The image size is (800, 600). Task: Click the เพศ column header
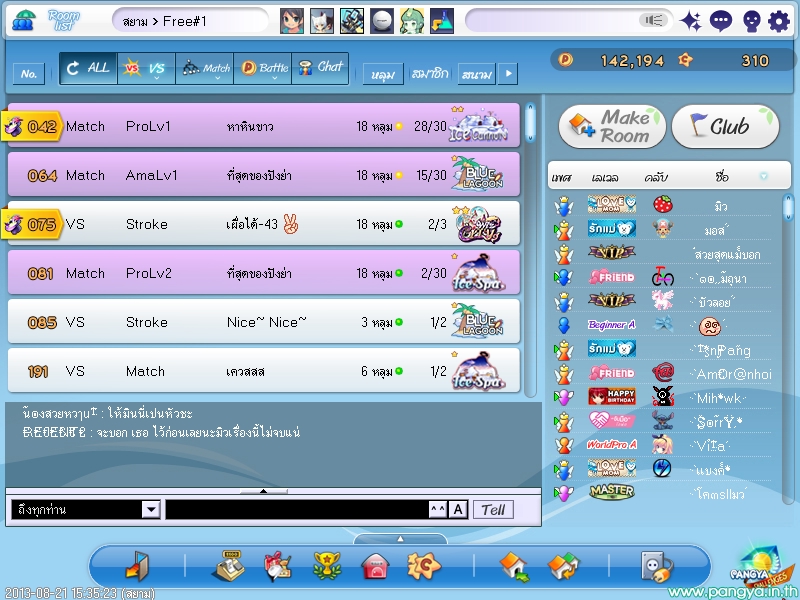point(561,178)
